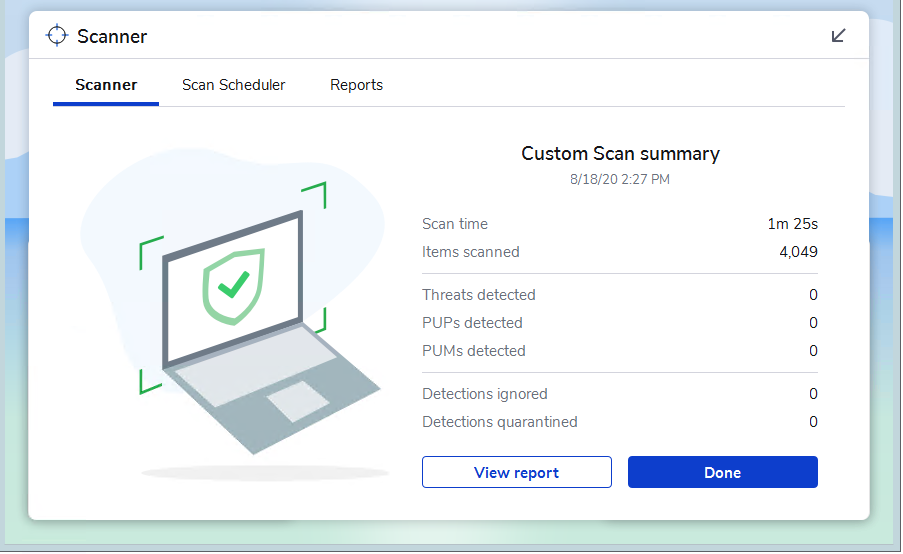Click the PUMs detected label

coord(473,351)
